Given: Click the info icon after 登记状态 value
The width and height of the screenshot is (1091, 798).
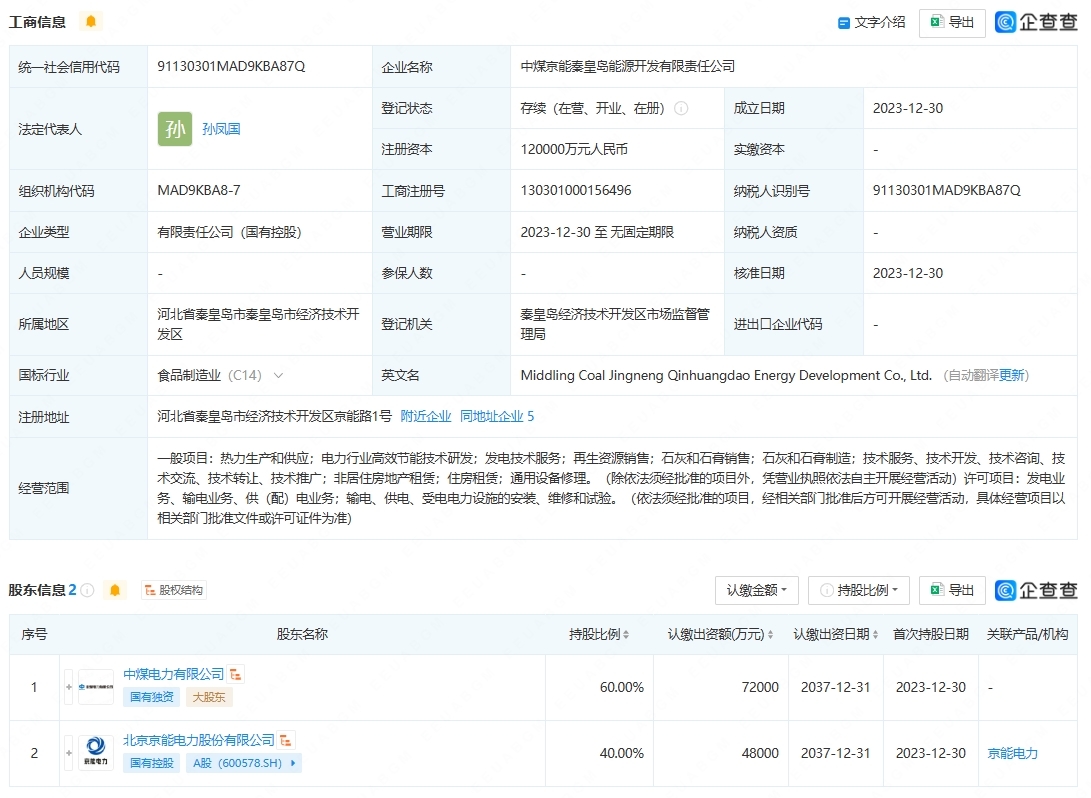Looking at the screenshot, I should point(681,108).
